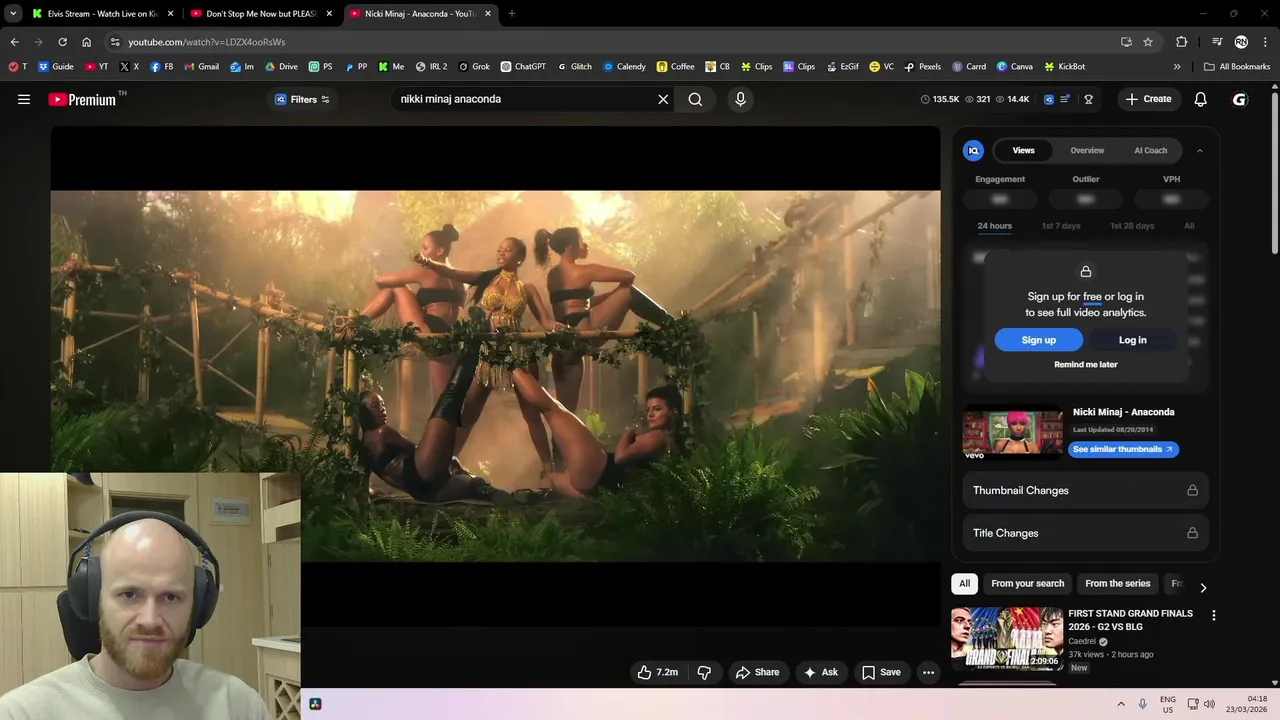Select the 1st 7 days range
This screenshot has height=720, width=1280.
point(1061,226)
